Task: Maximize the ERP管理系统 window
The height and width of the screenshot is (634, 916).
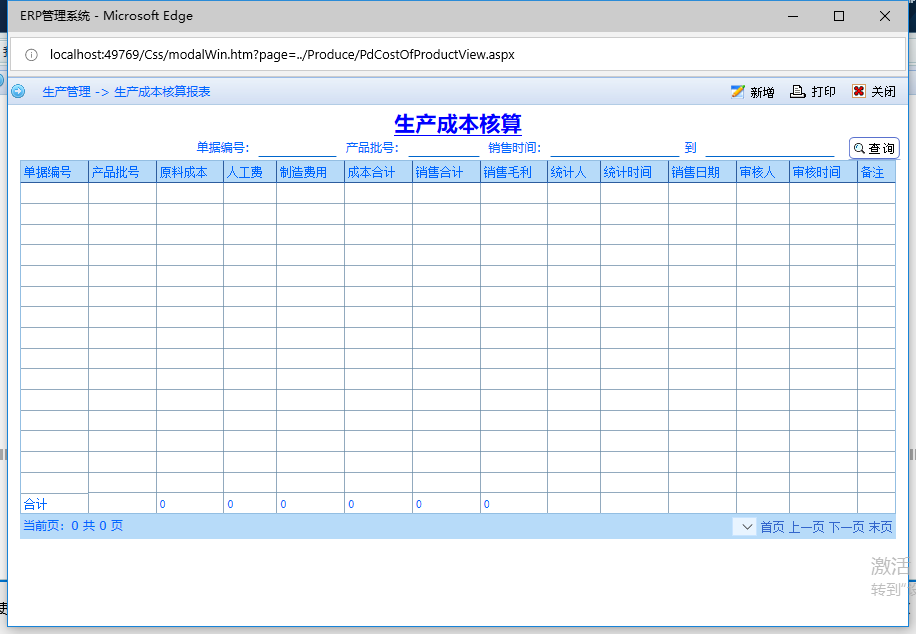Action: tap(839, 16)
